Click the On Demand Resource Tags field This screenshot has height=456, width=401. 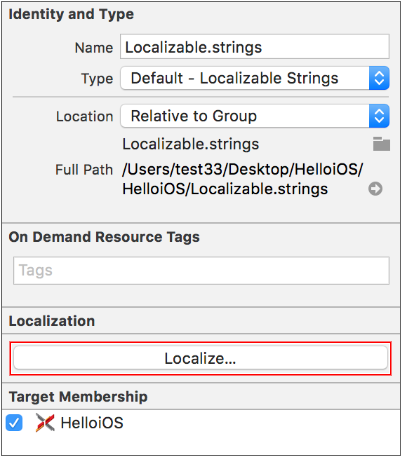[201, 270]
